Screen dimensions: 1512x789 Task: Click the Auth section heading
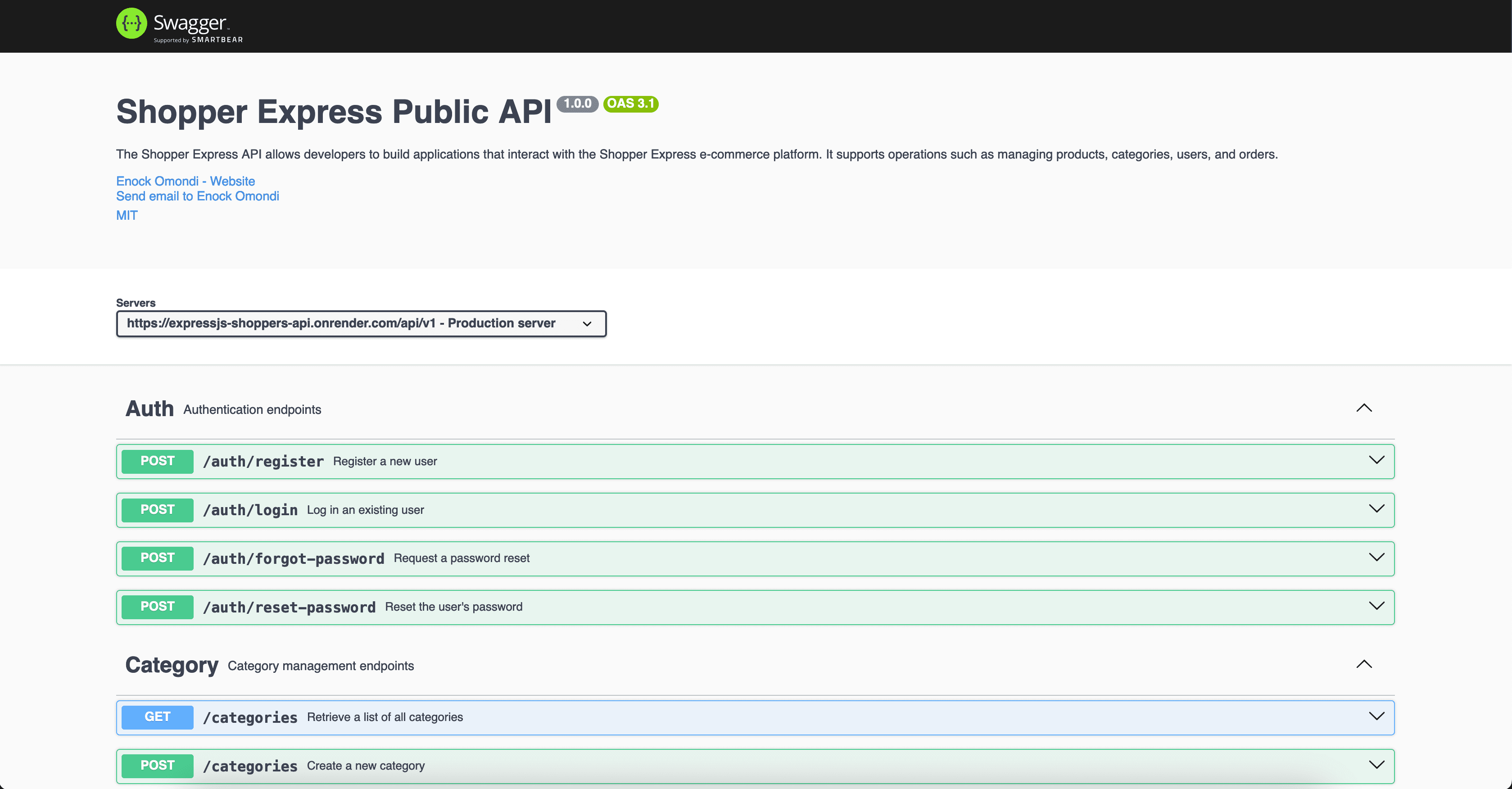(149, 408)
